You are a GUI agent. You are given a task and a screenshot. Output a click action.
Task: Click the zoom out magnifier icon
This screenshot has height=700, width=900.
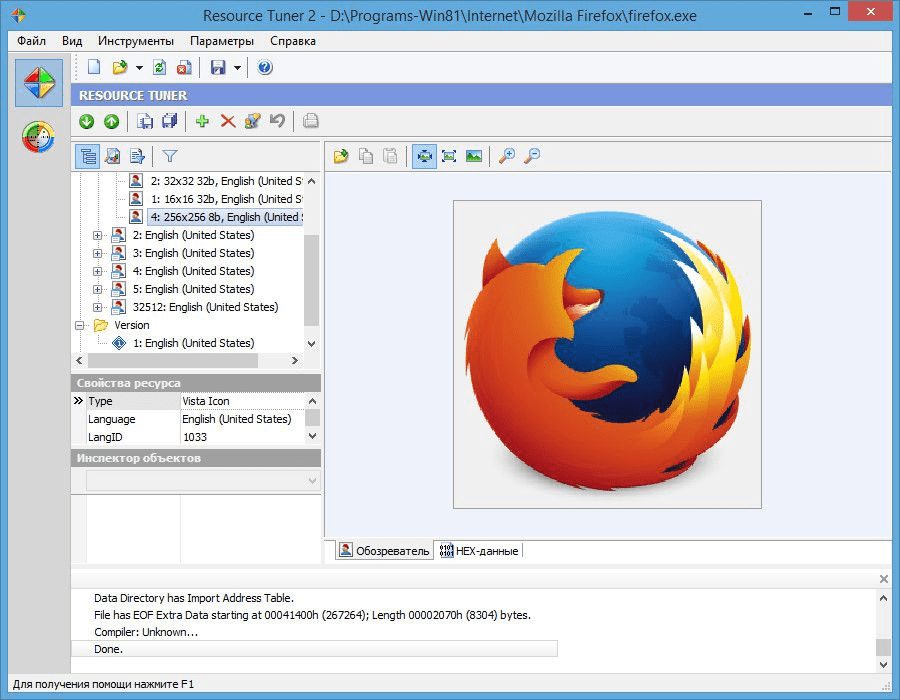pos(532,156)
